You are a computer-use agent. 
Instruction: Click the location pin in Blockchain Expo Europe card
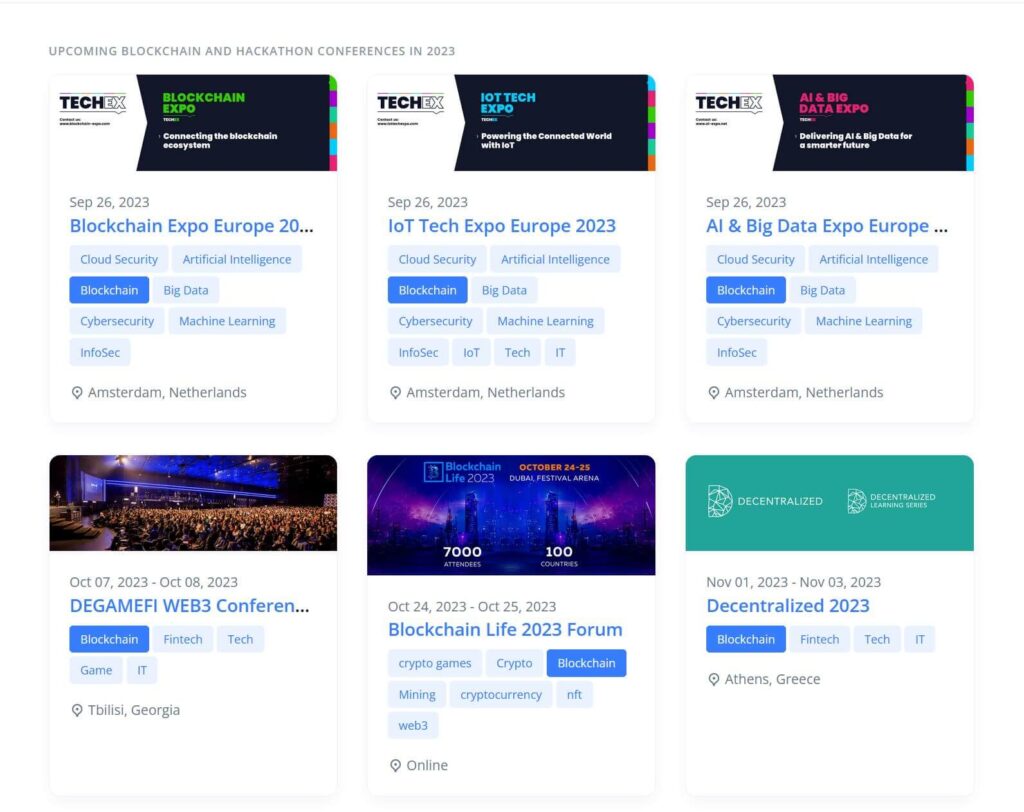tap(77, 393)
